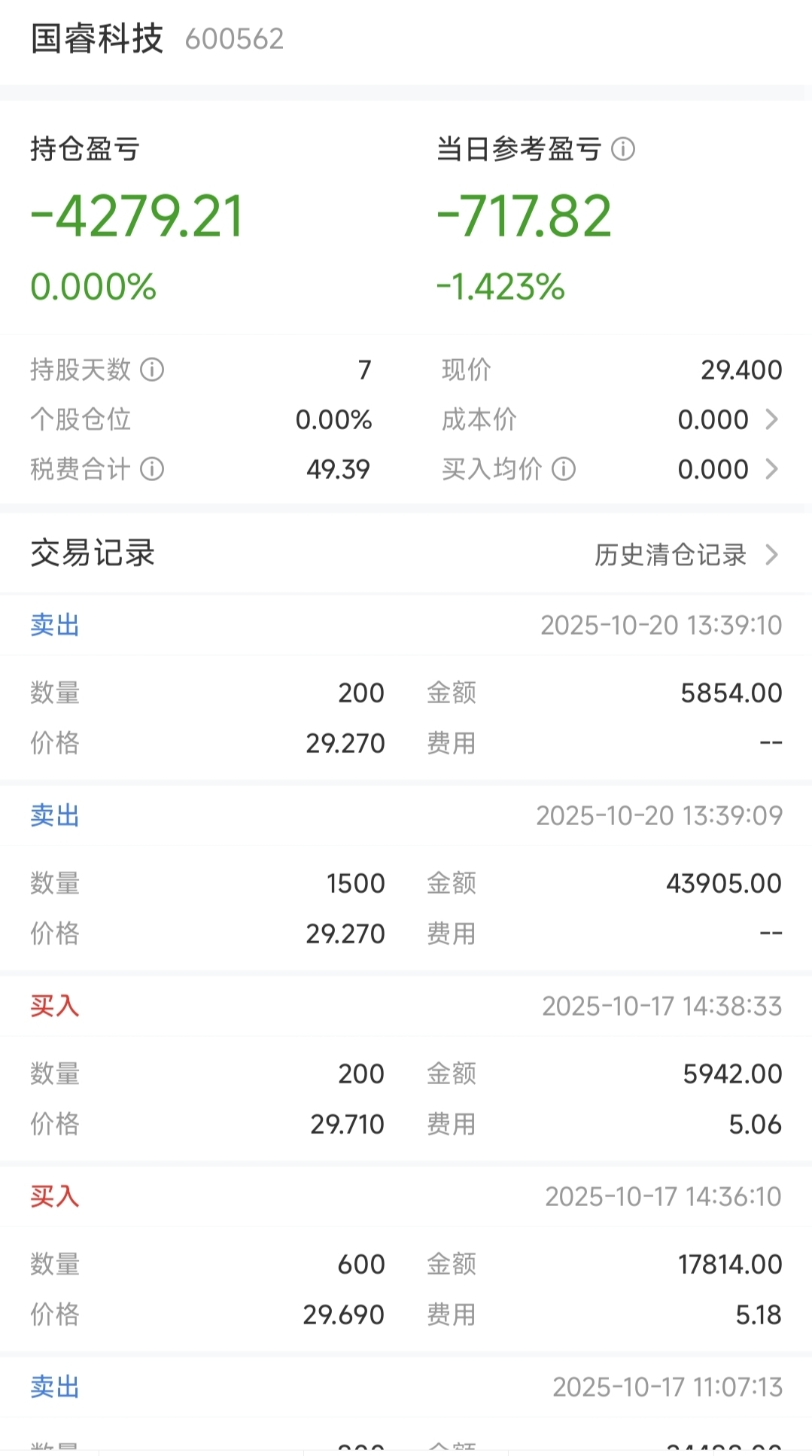812x1456 pixels.
Task: Select stock code 600562
Action: 235,39
